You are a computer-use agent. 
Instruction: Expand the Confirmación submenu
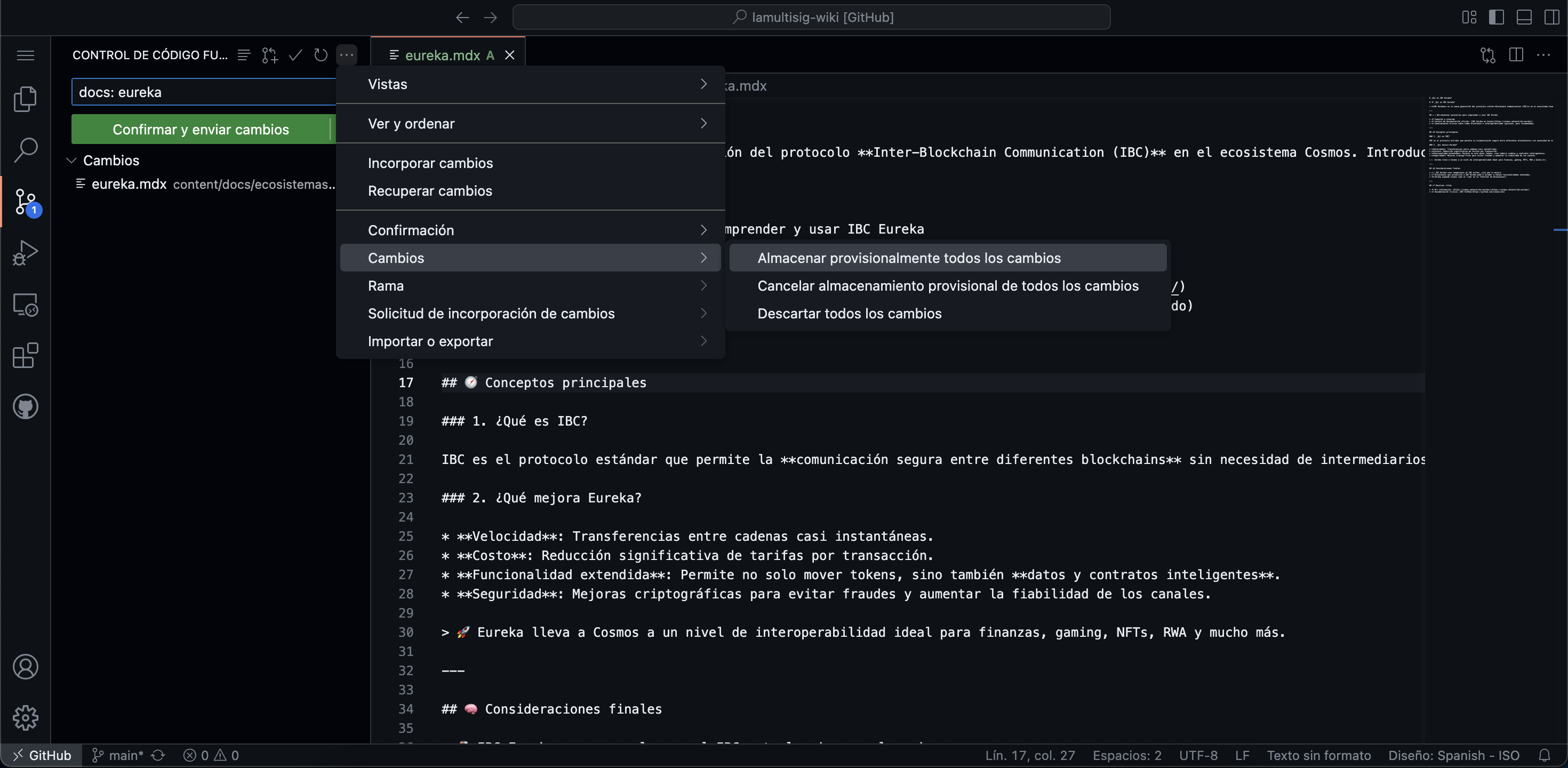click(530, 230)
